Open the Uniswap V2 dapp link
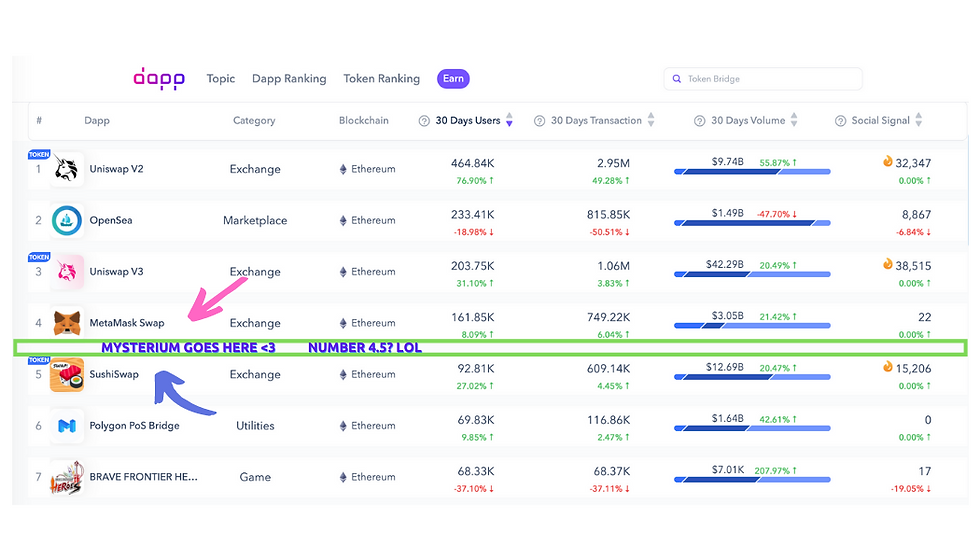 (116, 169)
